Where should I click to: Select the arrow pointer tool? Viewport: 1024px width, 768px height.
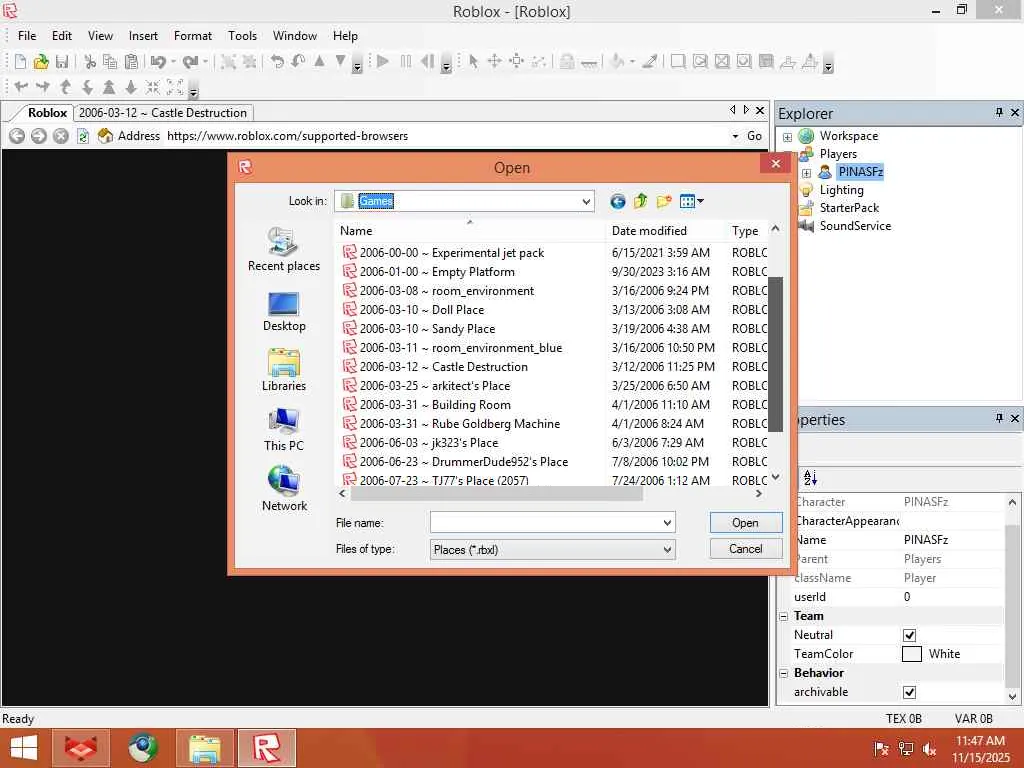(473, 62)
